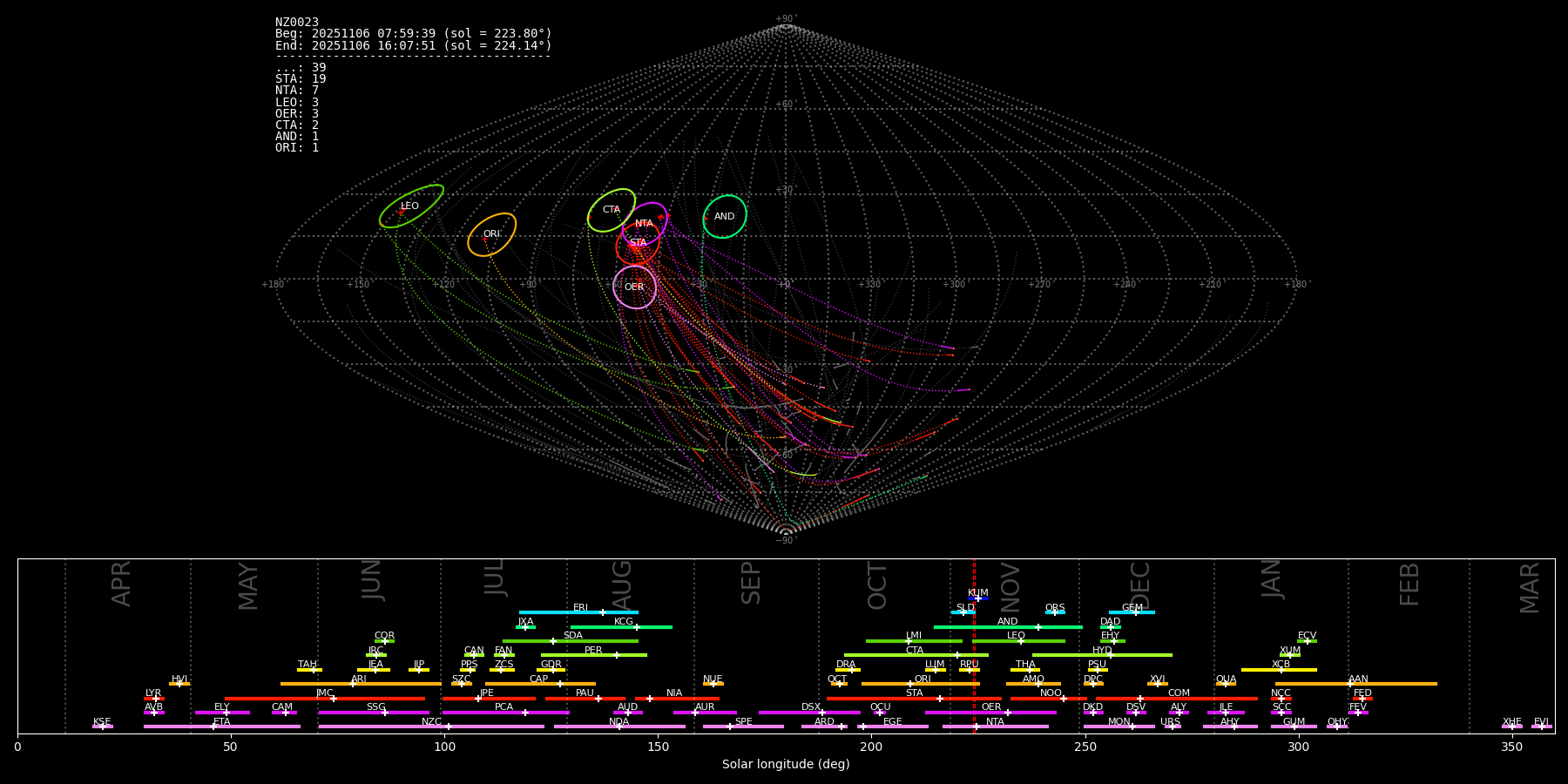Screen dimensions: 1568x784
Task: Click the 300 tick label on the solar longitude axis
Action: 1299,747
